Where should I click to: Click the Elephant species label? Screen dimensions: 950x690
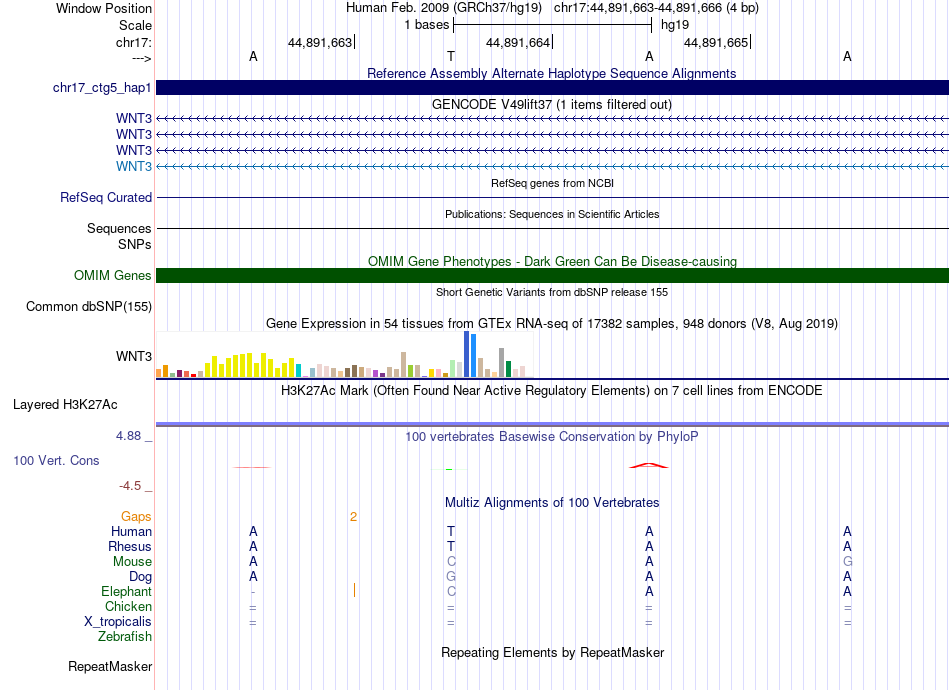coord(126,591)
